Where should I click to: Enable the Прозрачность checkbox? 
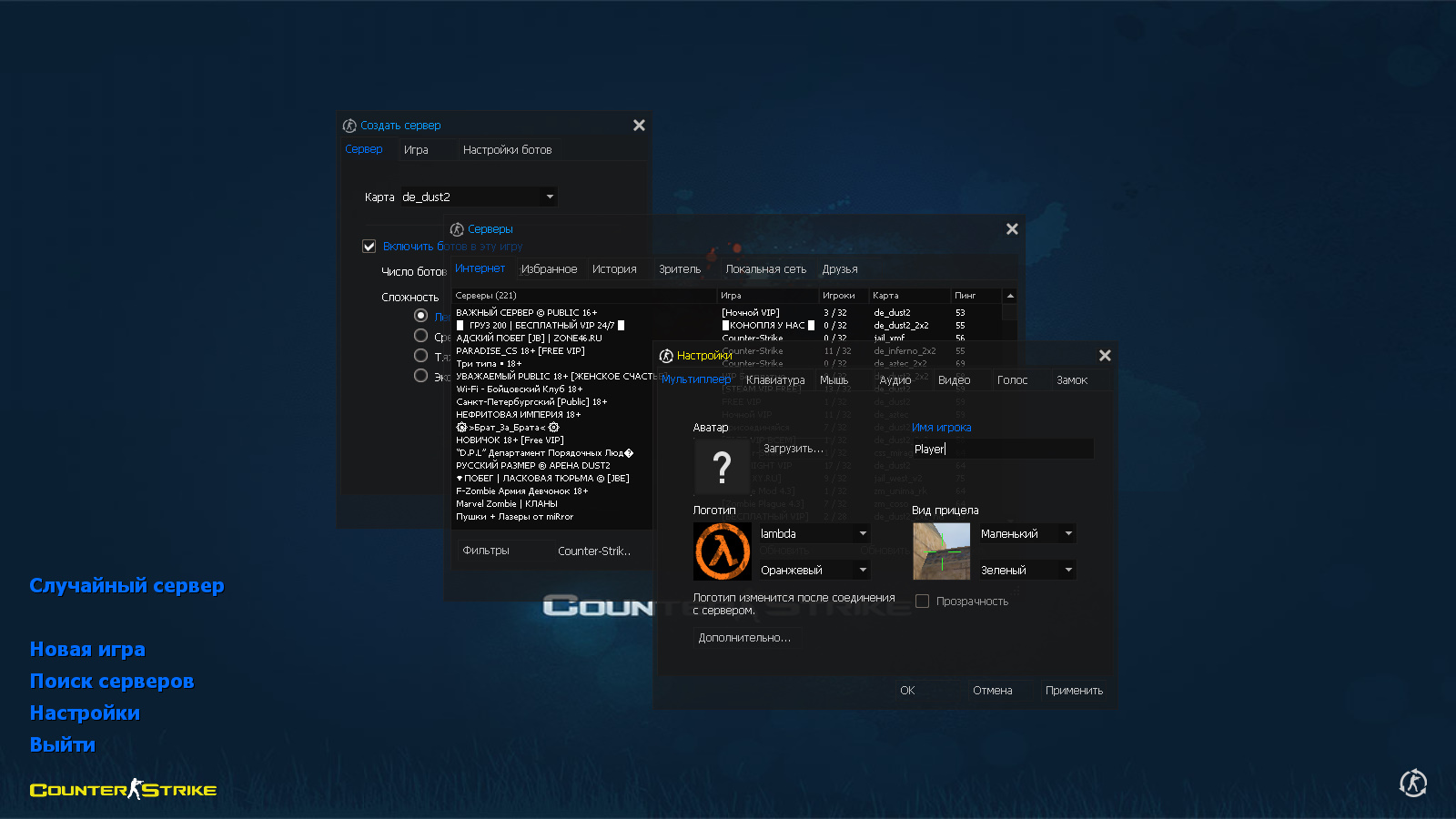point(922,602)
